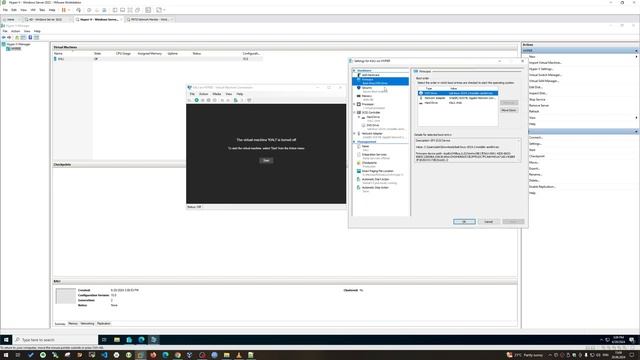Screen dimensions: 640x360
Task: Select DVD Drive under SCSI Controller
Action: tap(372, 125)
